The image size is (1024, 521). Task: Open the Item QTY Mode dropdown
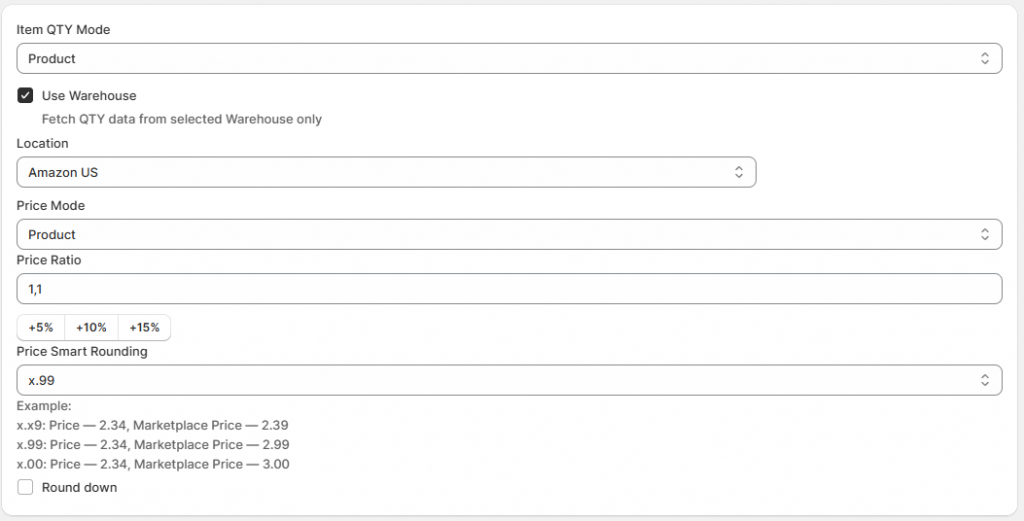[500, 59]
